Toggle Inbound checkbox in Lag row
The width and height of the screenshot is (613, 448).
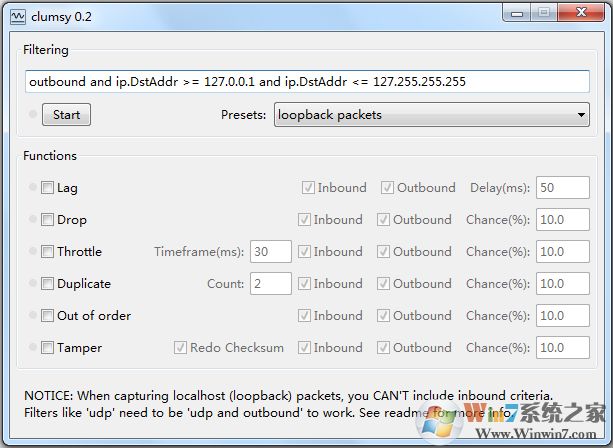(x=308, y=188)
